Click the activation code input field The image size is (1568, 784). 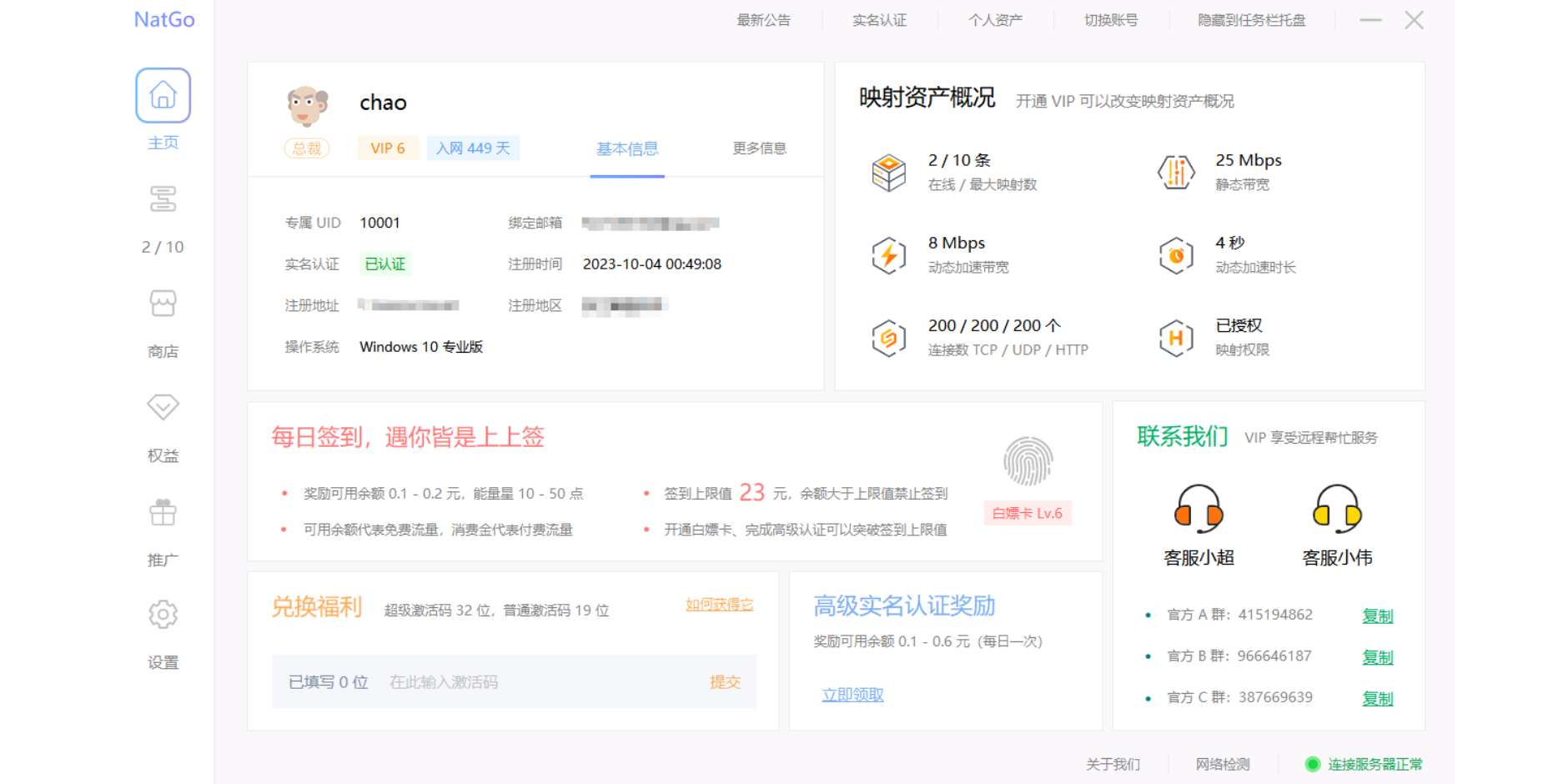pos(534,682)
